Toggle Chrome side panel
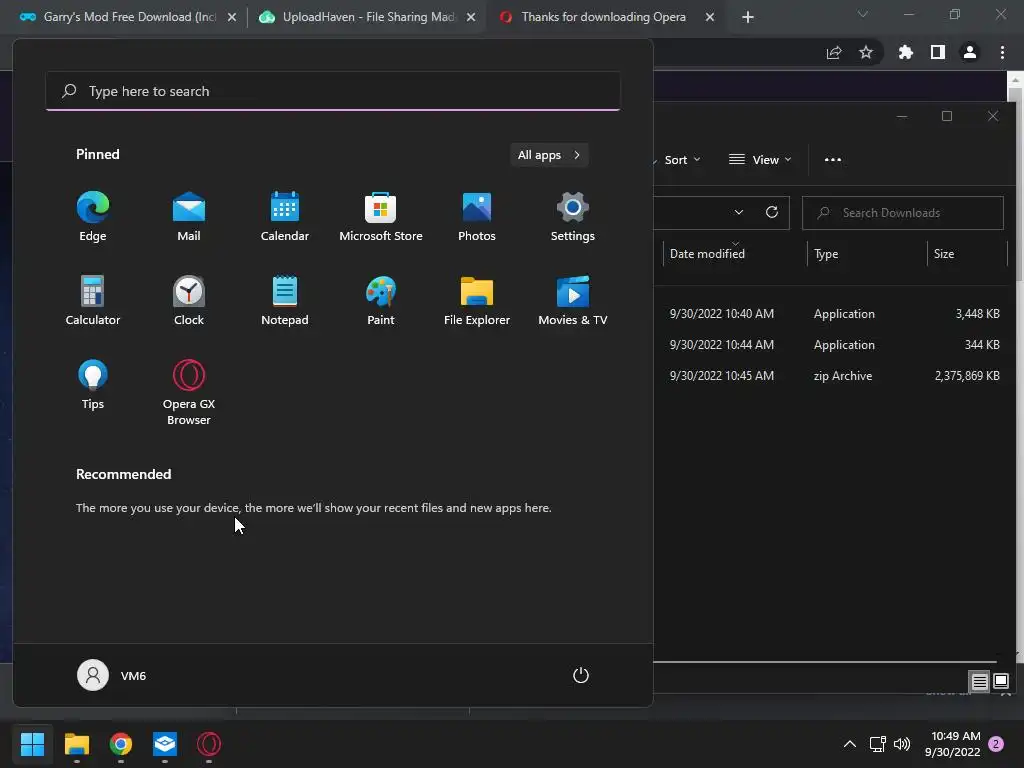The width and height of the screenshot is (1024, 768). [x=938, y=52]
